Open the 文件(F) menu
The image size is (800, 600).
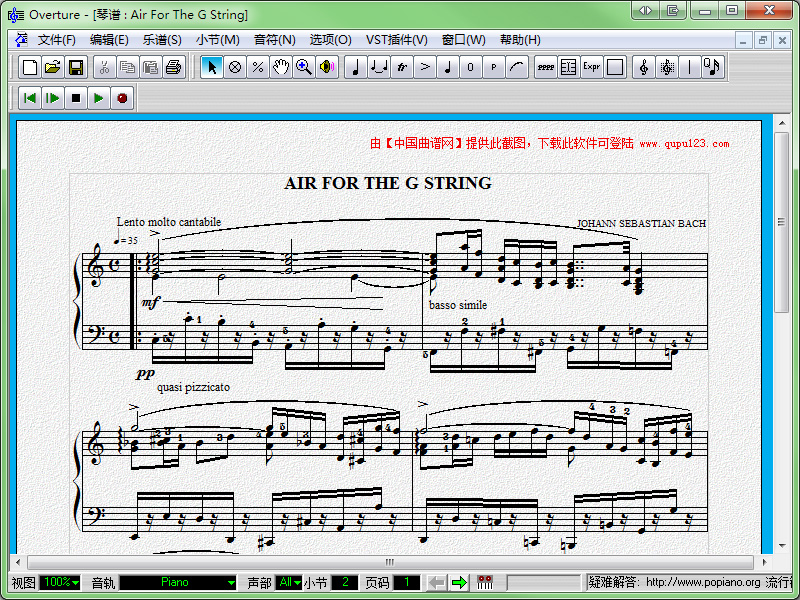[57, 40]
